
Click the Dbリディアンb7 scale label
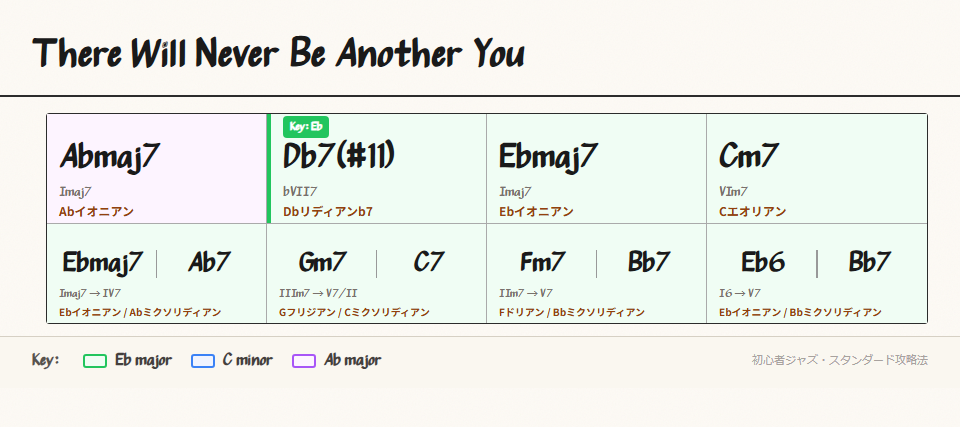pyautogui.click(x=328, y=212)
